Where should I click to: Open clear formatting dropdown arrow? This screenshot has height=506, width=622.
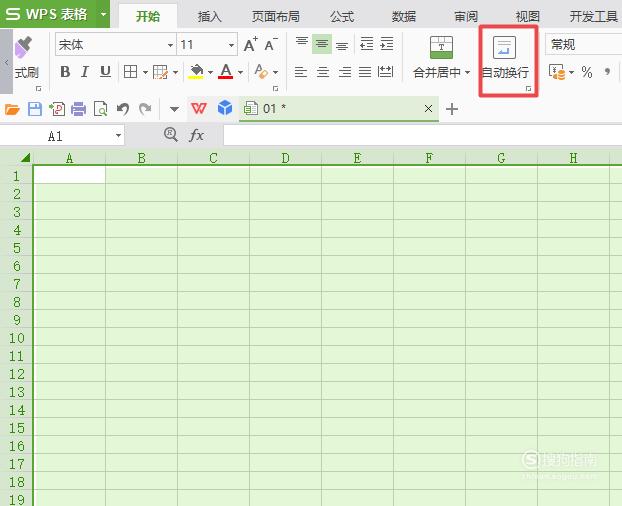(x=275, y=72)
